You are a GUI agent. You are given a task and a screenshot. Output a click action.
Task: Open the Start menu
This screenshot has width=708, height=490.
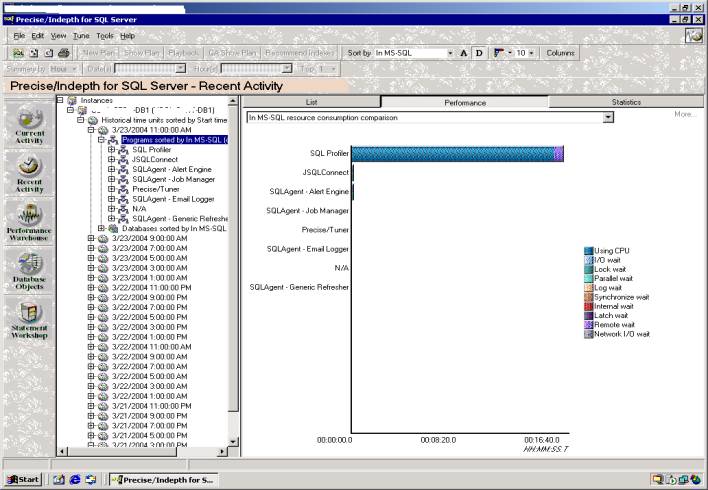(23, 480)
